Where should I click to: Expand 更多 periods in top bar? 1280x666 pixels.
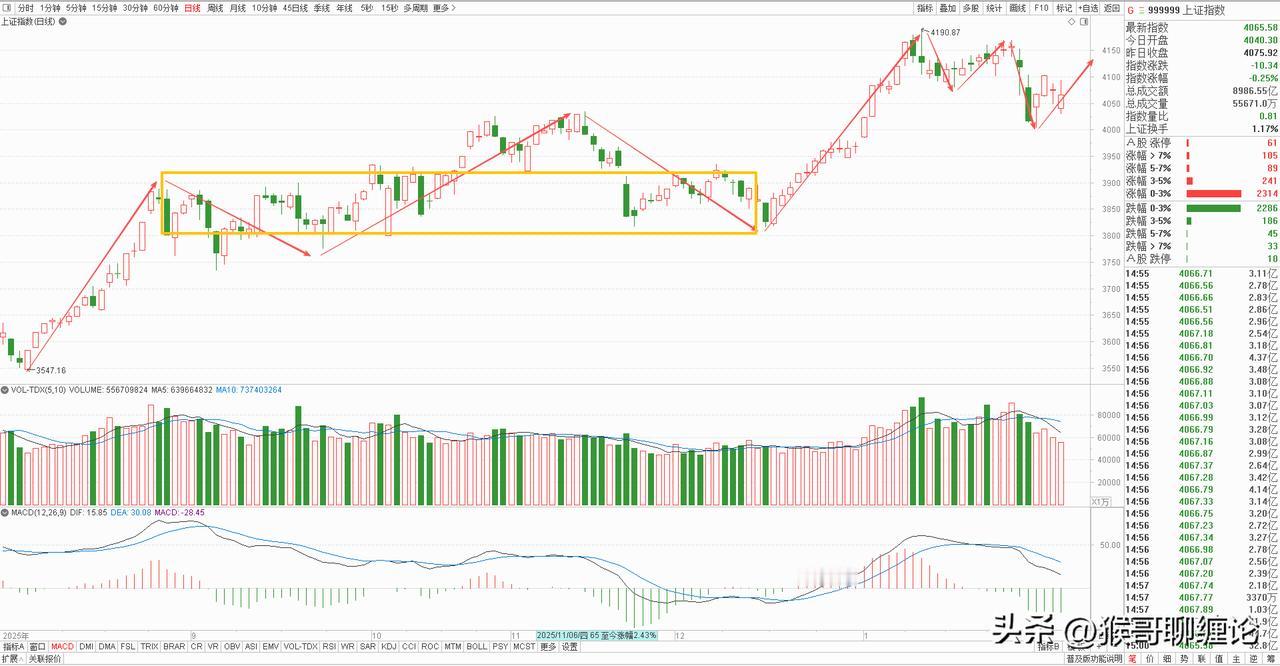[444, 8]
